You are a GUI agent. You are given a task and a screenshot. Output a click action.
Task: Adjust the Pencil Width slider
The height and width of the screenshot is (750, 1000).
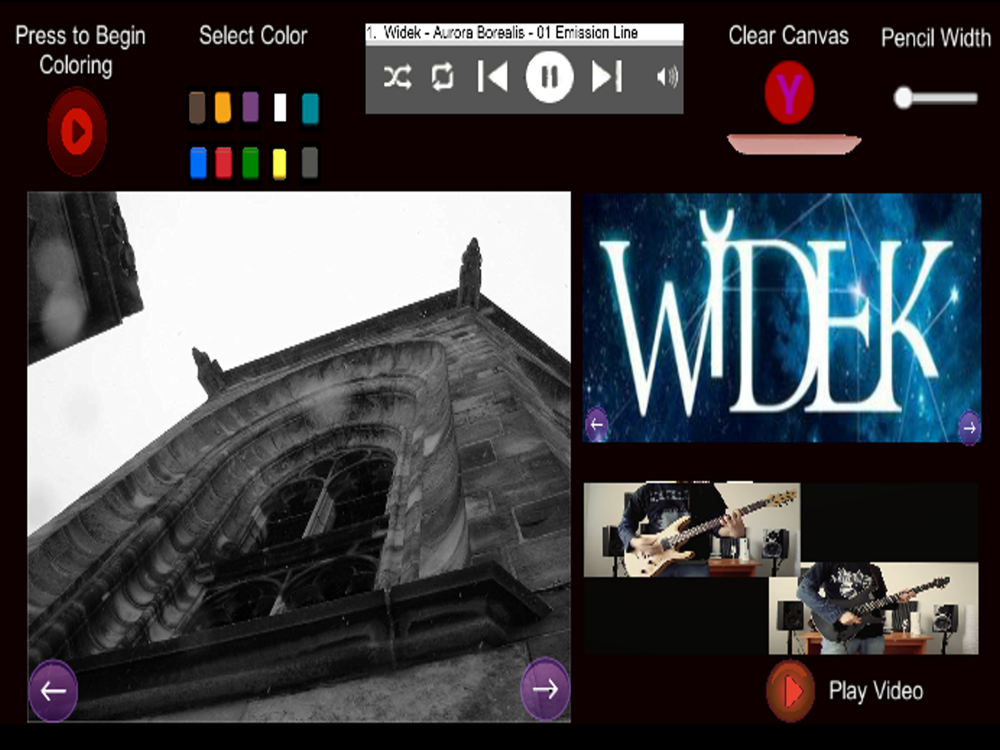pos(904,98)
